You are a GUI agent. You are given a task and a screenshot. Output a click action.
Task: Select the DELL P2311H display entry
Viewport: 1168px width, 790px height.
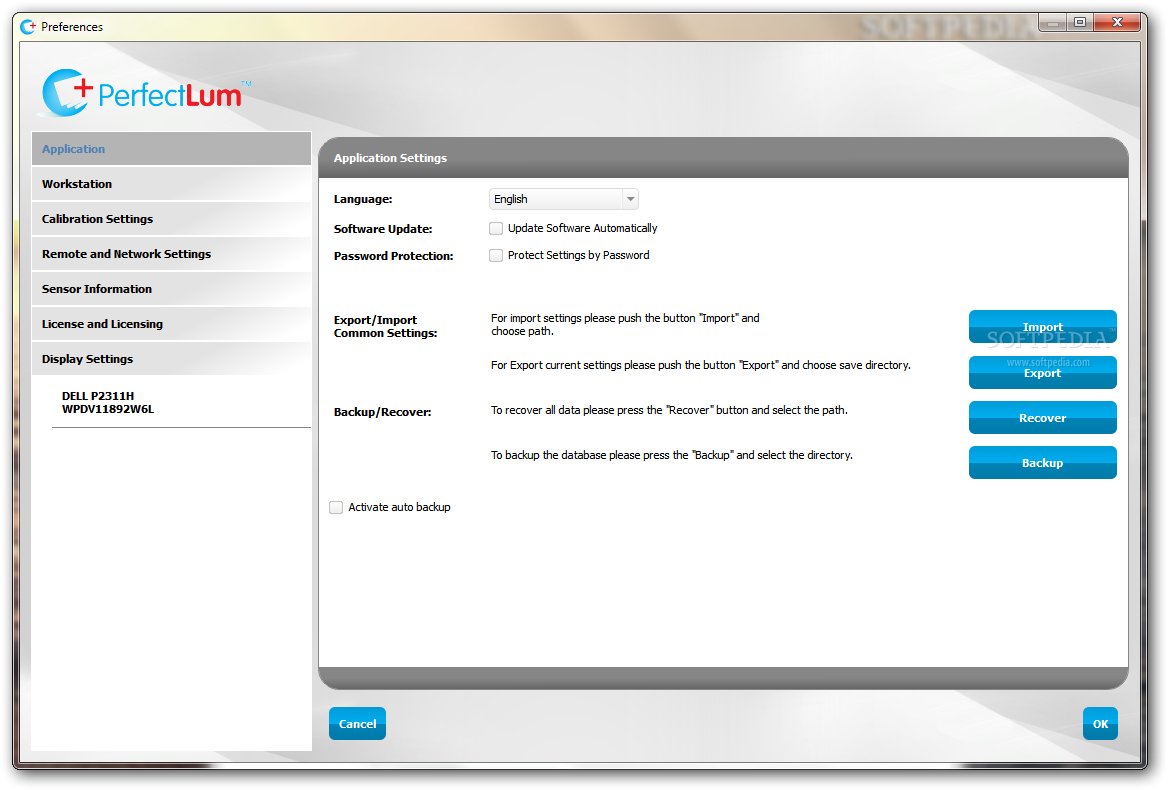(x=108, y=403)
